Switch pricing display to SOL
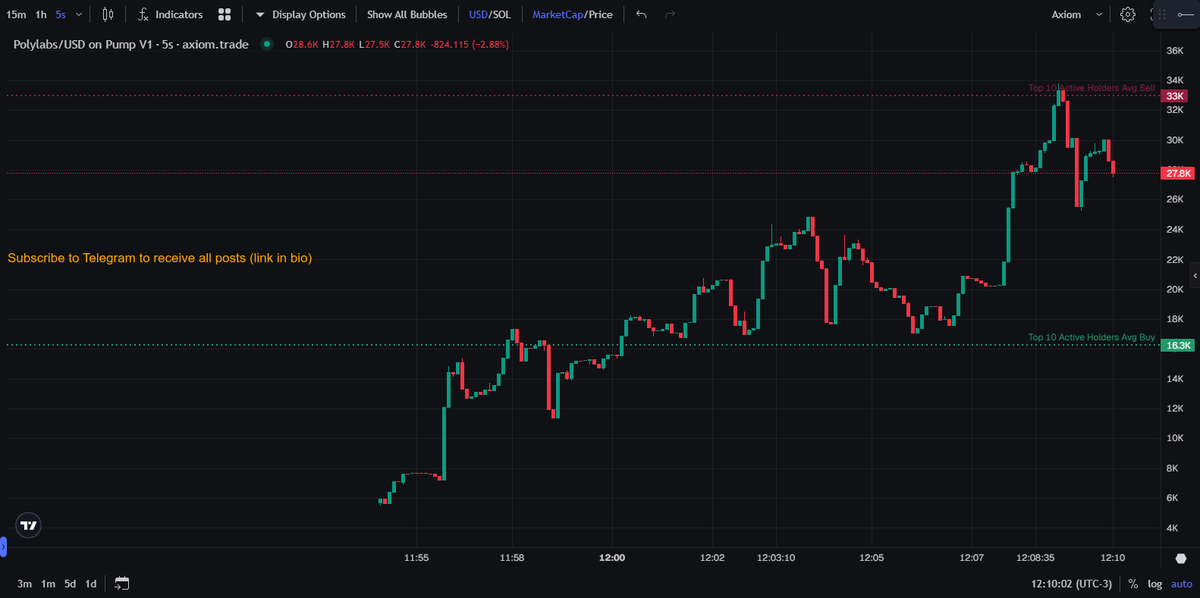The height and width of the screenshot is (598, 1200). click(x=500, y=14)
